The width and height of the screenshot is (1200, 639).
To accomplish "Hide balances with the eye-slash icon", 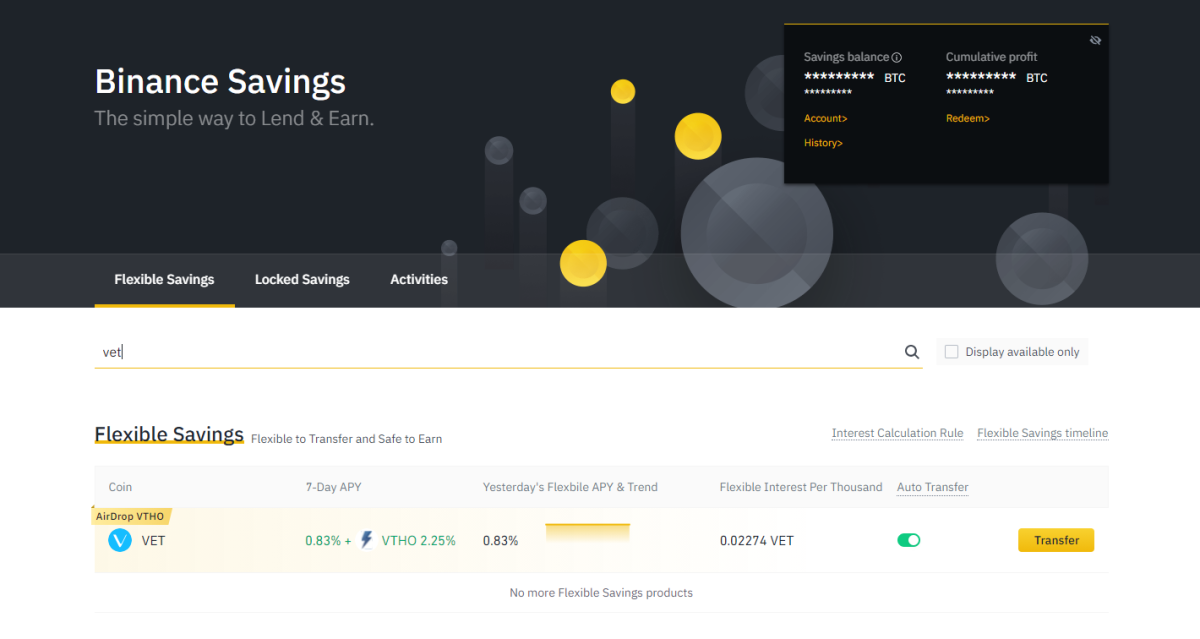I will 1095,40.
